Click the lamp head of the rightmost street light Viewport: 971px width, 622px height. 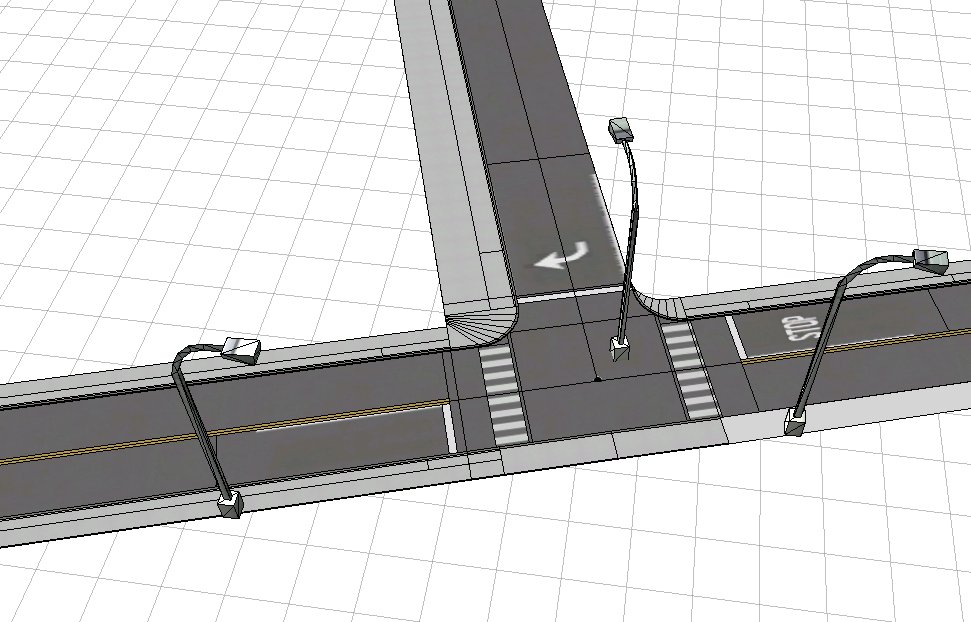click(931, 260)
